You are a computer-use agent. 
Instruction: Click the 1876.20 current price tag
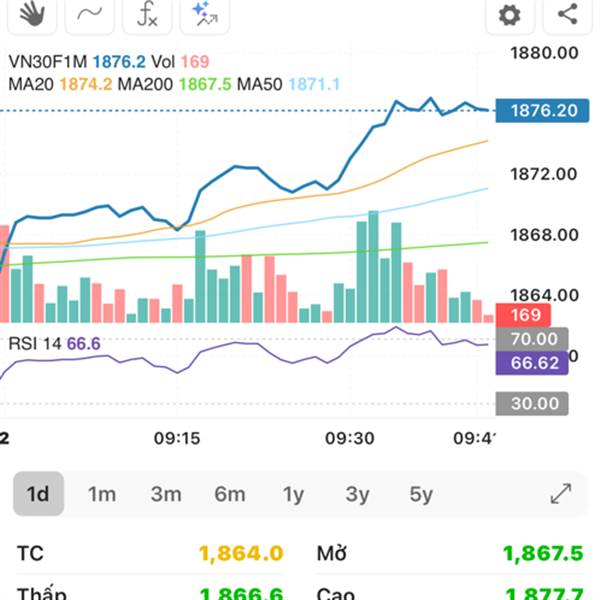[x=542, y=111]
